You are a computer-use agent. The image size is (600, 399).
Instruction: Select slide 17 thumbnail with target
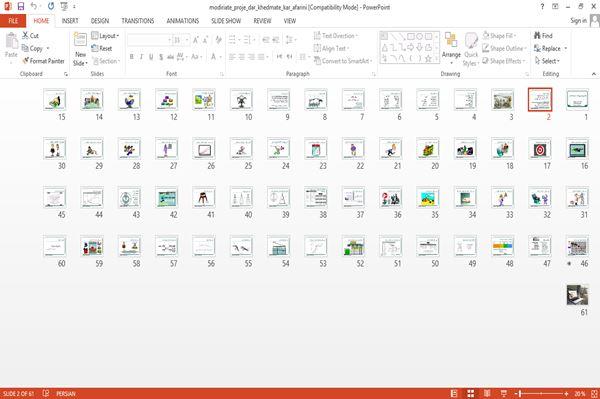click(x=540, y=149)
